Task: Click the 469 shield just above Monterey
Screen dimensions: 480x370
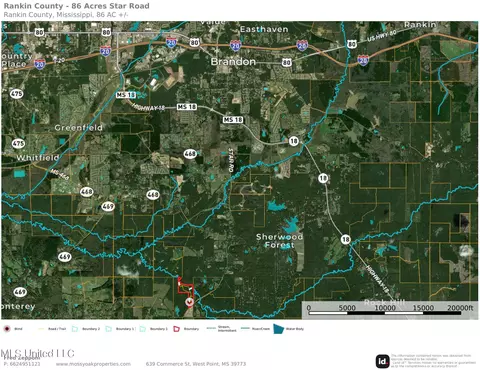Action: [20, 292]
